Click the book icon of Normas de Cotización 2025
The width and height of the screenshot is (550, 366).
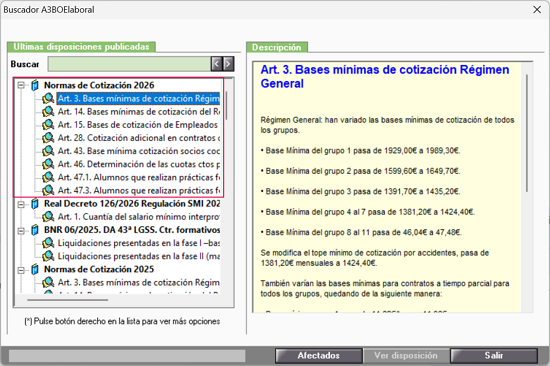click(x=35, y=269)
